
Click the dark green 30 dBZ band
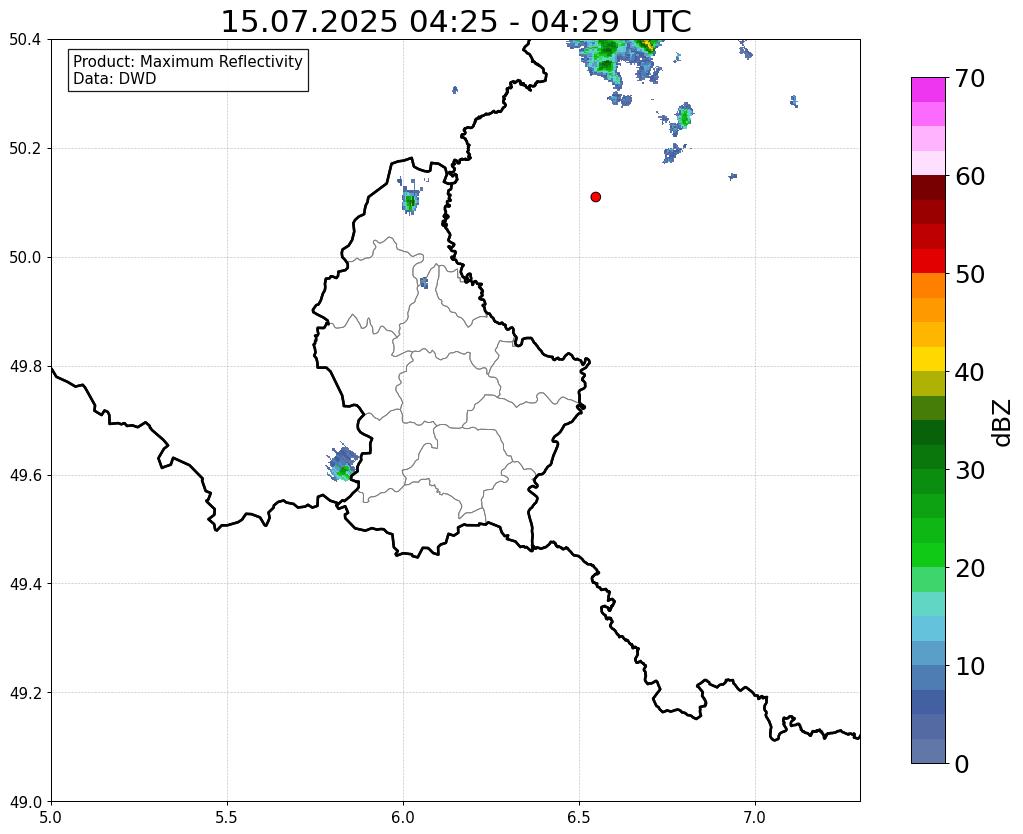928,457
